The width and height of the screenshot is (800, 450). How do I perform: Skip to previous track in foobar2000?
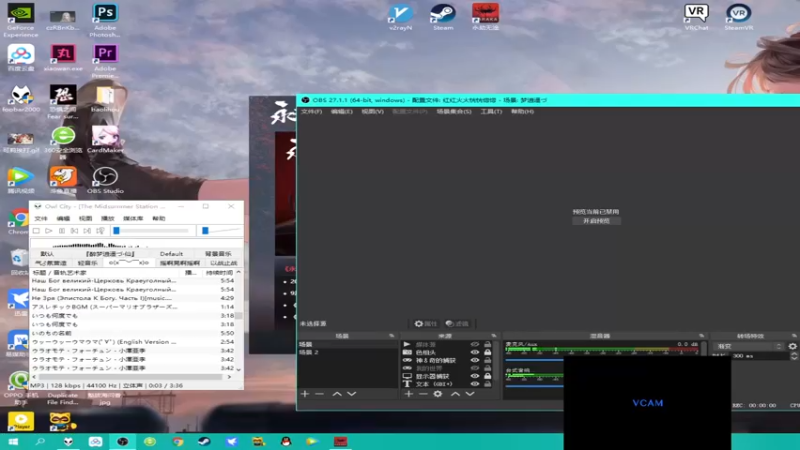[74, 231]
